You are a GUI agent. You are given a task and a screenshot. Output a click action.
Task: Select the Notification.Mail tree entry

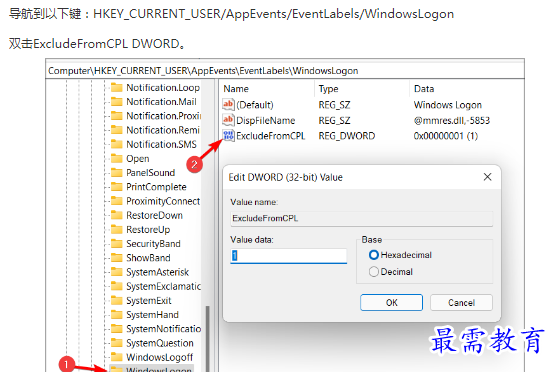click(161, 102)
